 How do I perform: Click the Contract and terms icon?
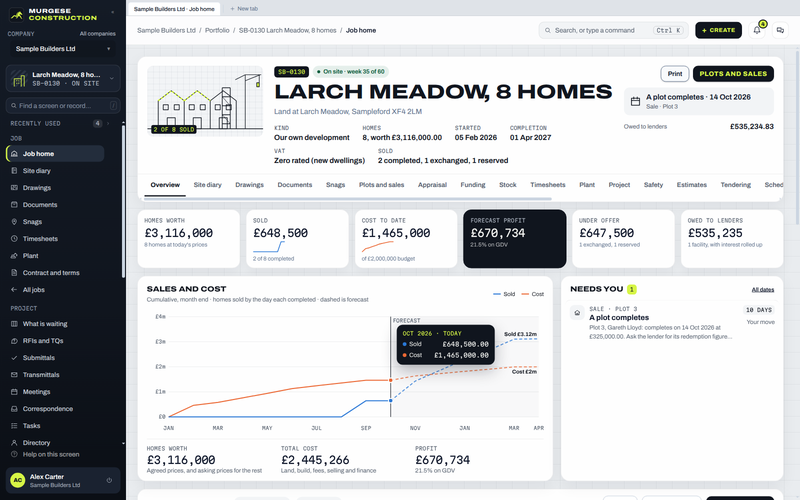tap(14, 272)
